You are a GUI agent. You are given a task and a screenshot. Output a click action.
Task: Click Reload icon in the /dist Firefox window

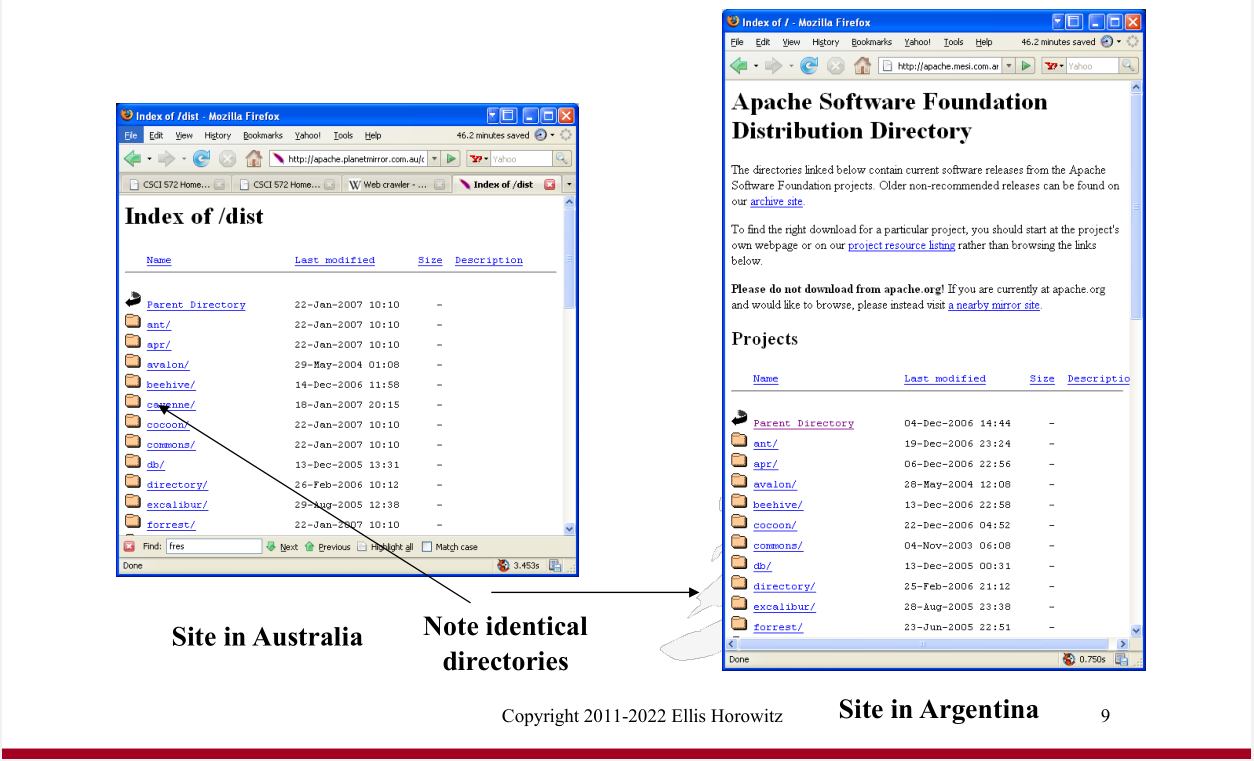[202, 159]
